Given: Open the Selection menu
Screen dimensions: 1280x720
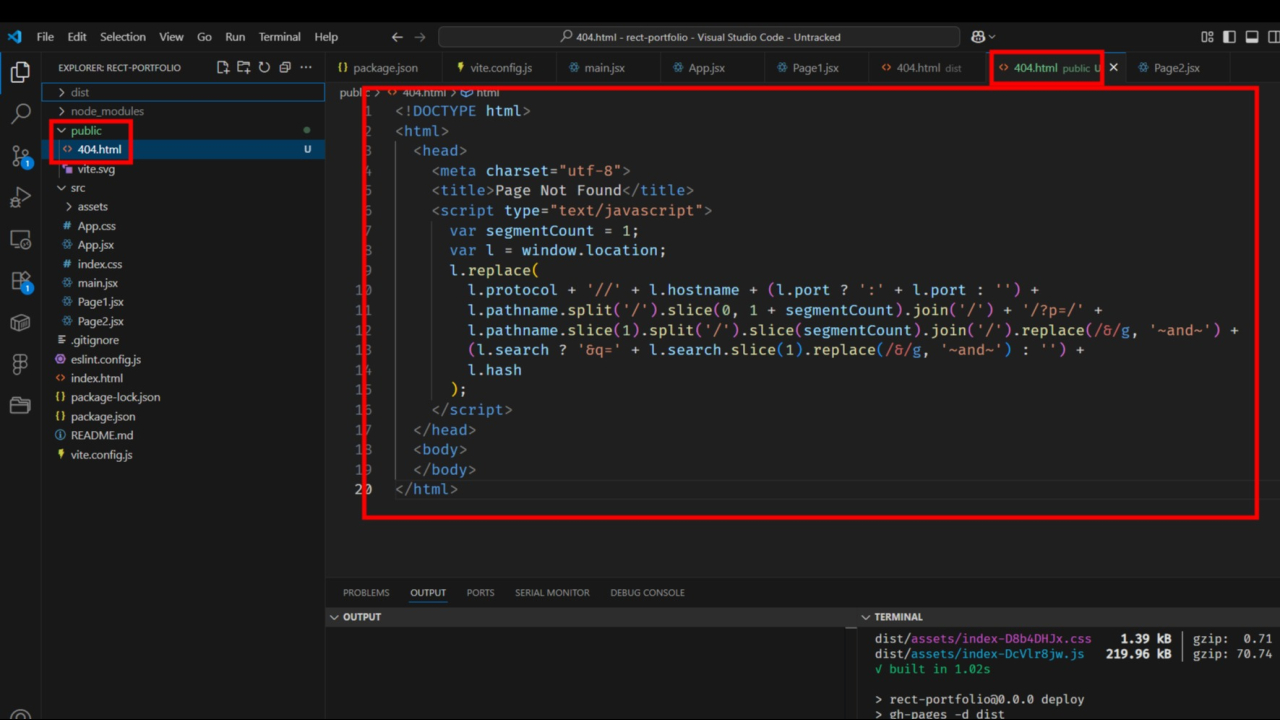Looking at the screenshot, I should (x=123, y=37).
